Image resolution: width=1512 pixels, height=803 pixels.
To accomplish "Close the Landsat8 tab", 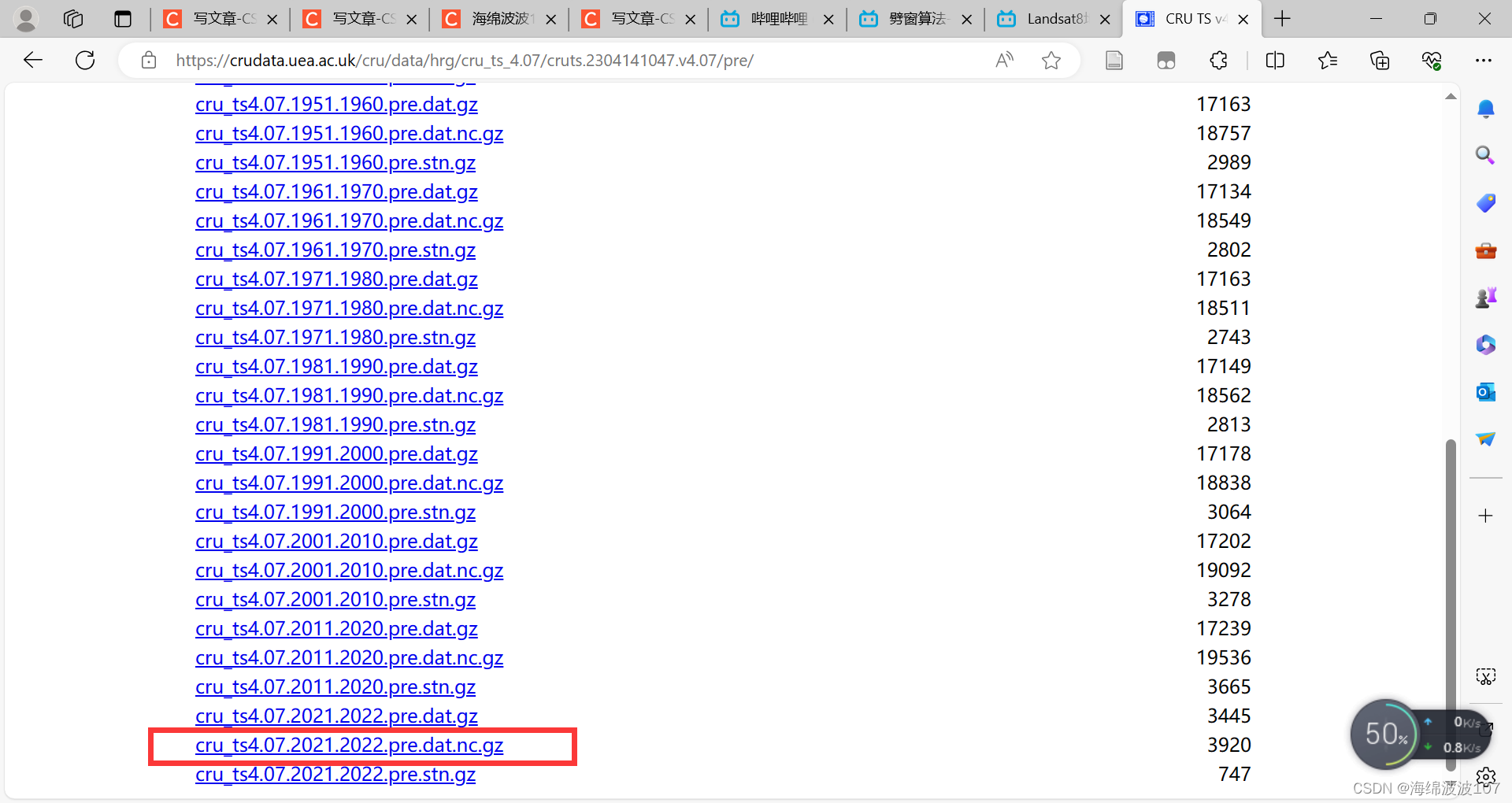I will click(x=1106, y=19).
